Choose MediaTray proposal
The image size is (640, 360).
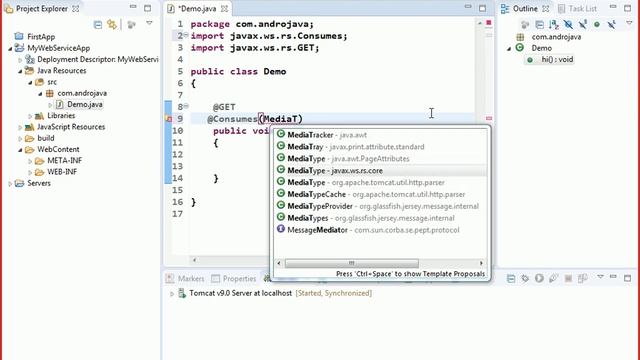pos(381,147)
